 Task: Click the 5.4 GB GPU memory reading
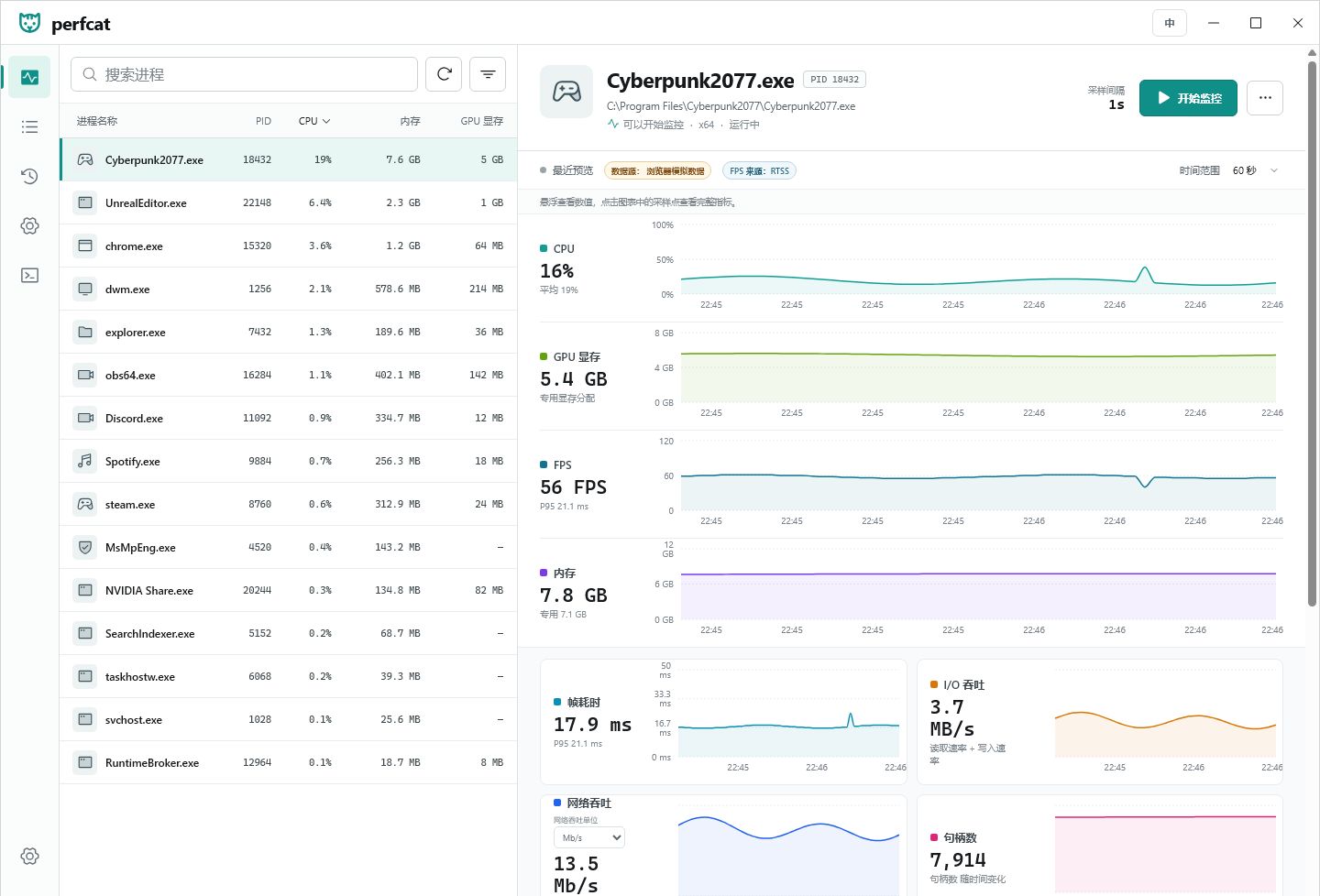click(x=574, y=379)
